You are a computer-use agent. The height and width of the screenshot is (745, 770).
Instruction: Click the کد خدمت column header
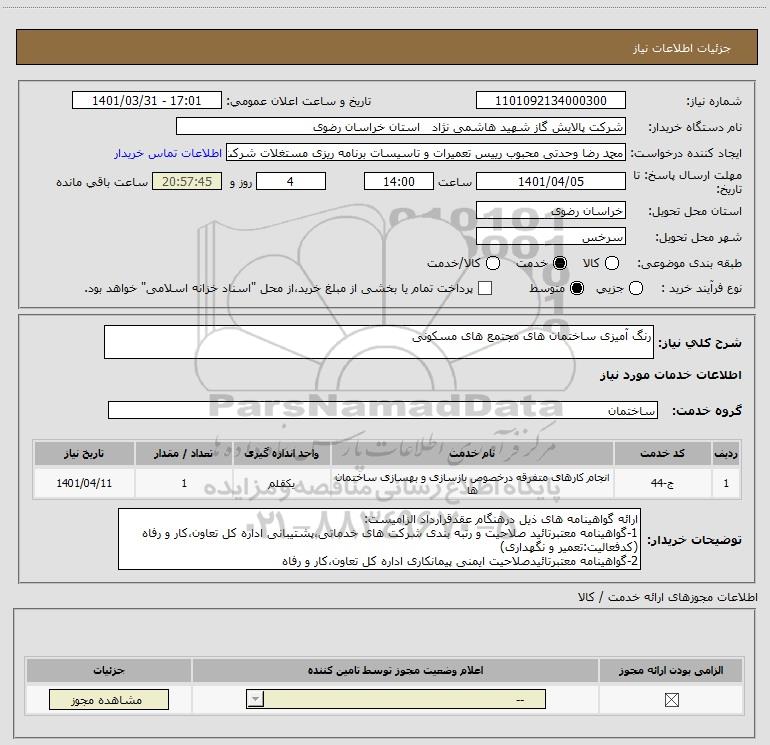[662, 453]
